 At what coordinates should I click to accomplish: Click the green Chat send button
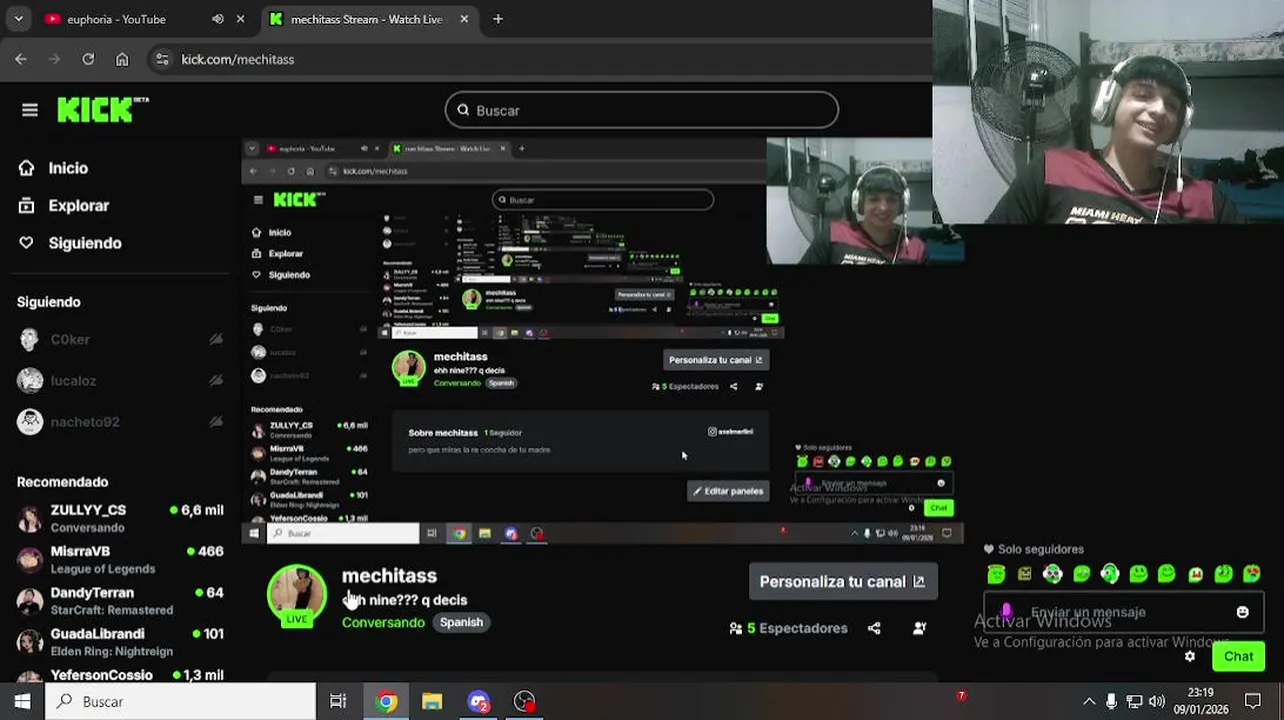[x=1238, y=656]
